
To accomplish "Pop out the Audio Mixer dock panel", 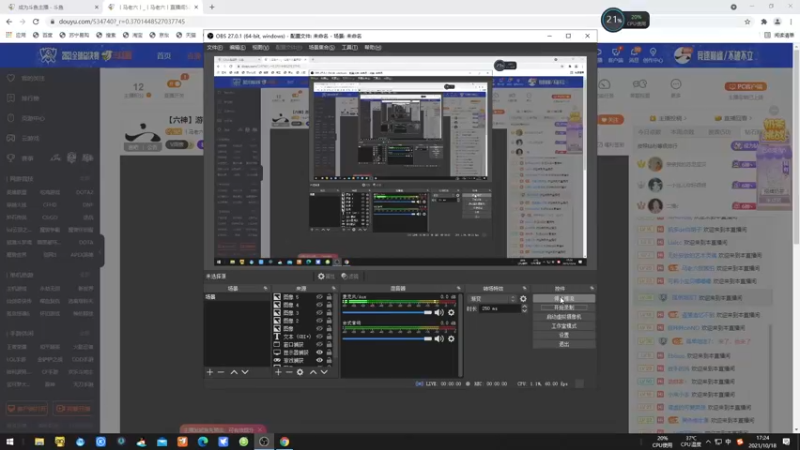I will pyautogui.click(x=458, y=288).
